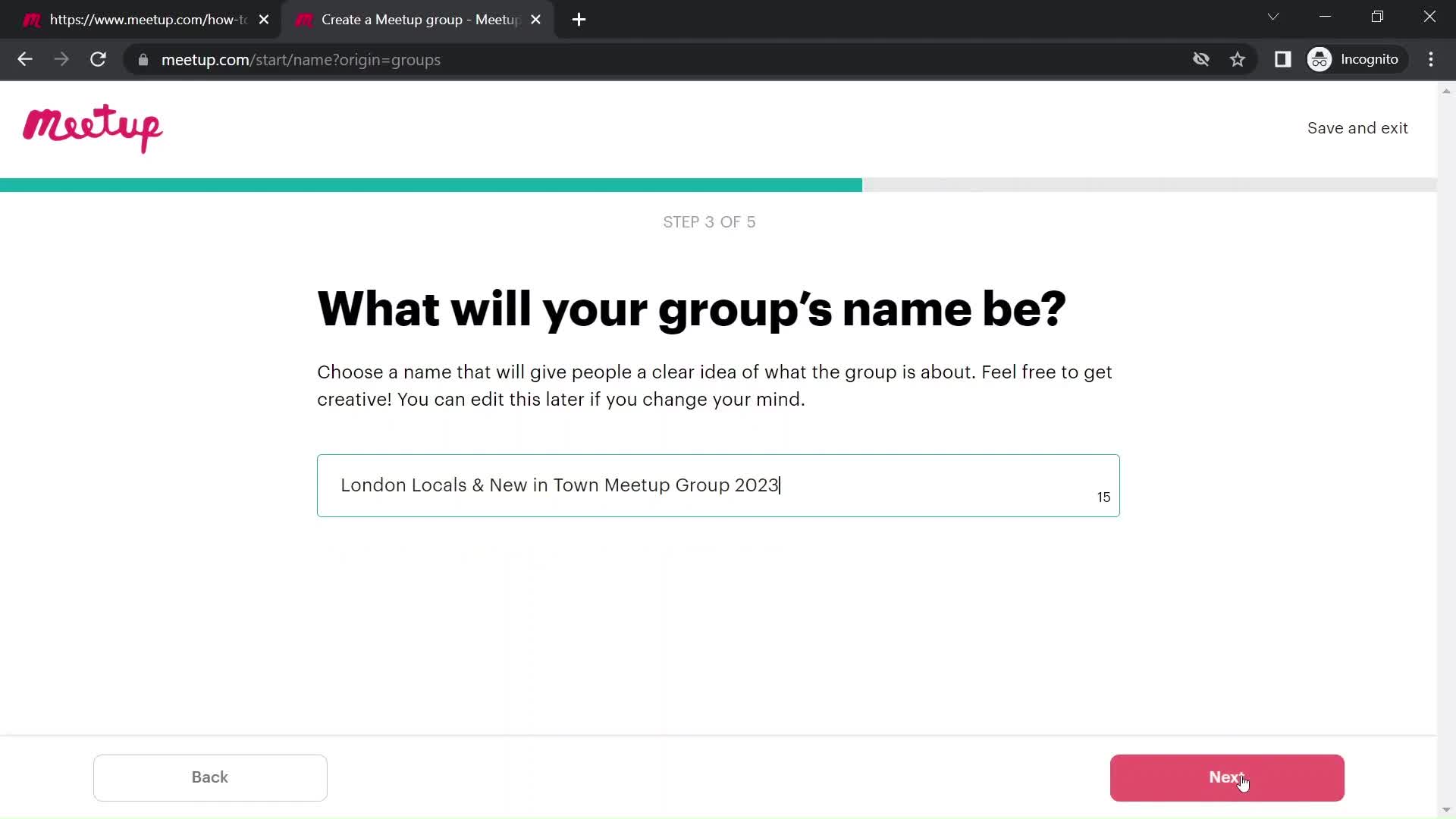Screen dimensions: 1456x819
Task: Click the 'Next' button to proceed
Action: point(1227,777)
